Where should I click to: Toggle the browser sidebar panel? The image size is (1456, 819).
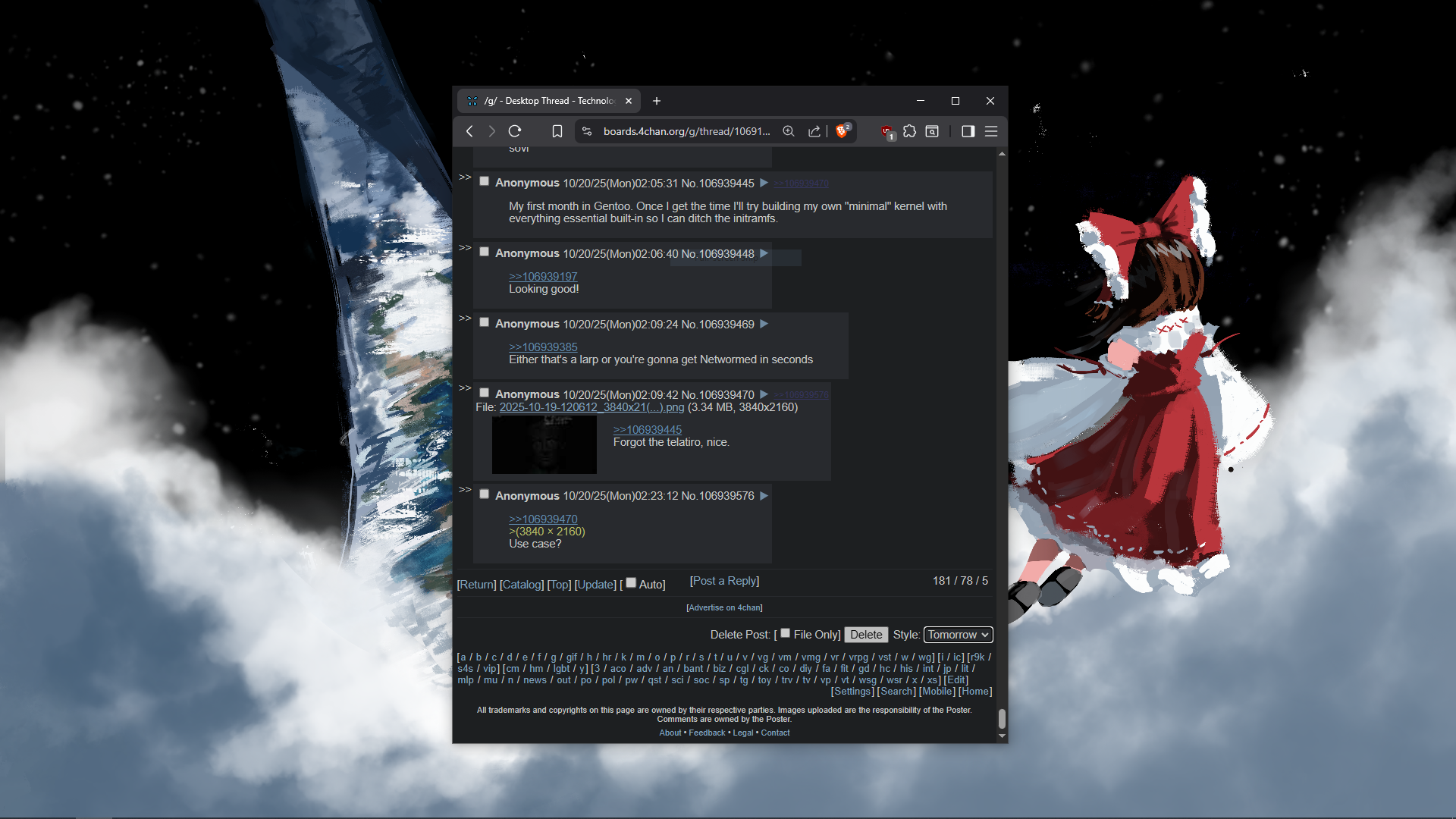[968, 131]
